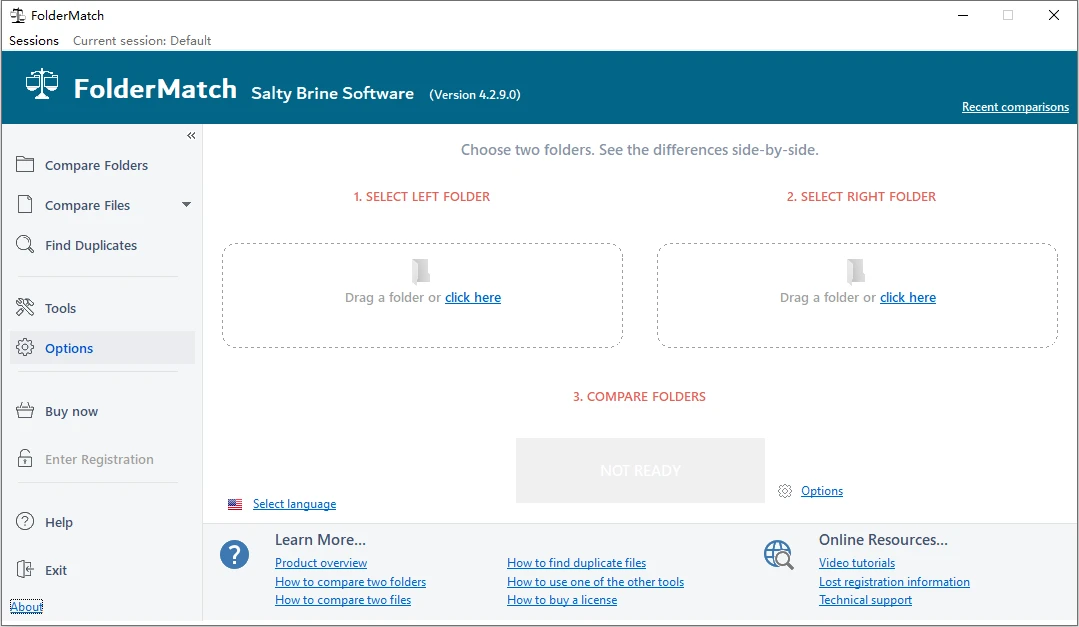Open the Sessions menu

[34, 41]
